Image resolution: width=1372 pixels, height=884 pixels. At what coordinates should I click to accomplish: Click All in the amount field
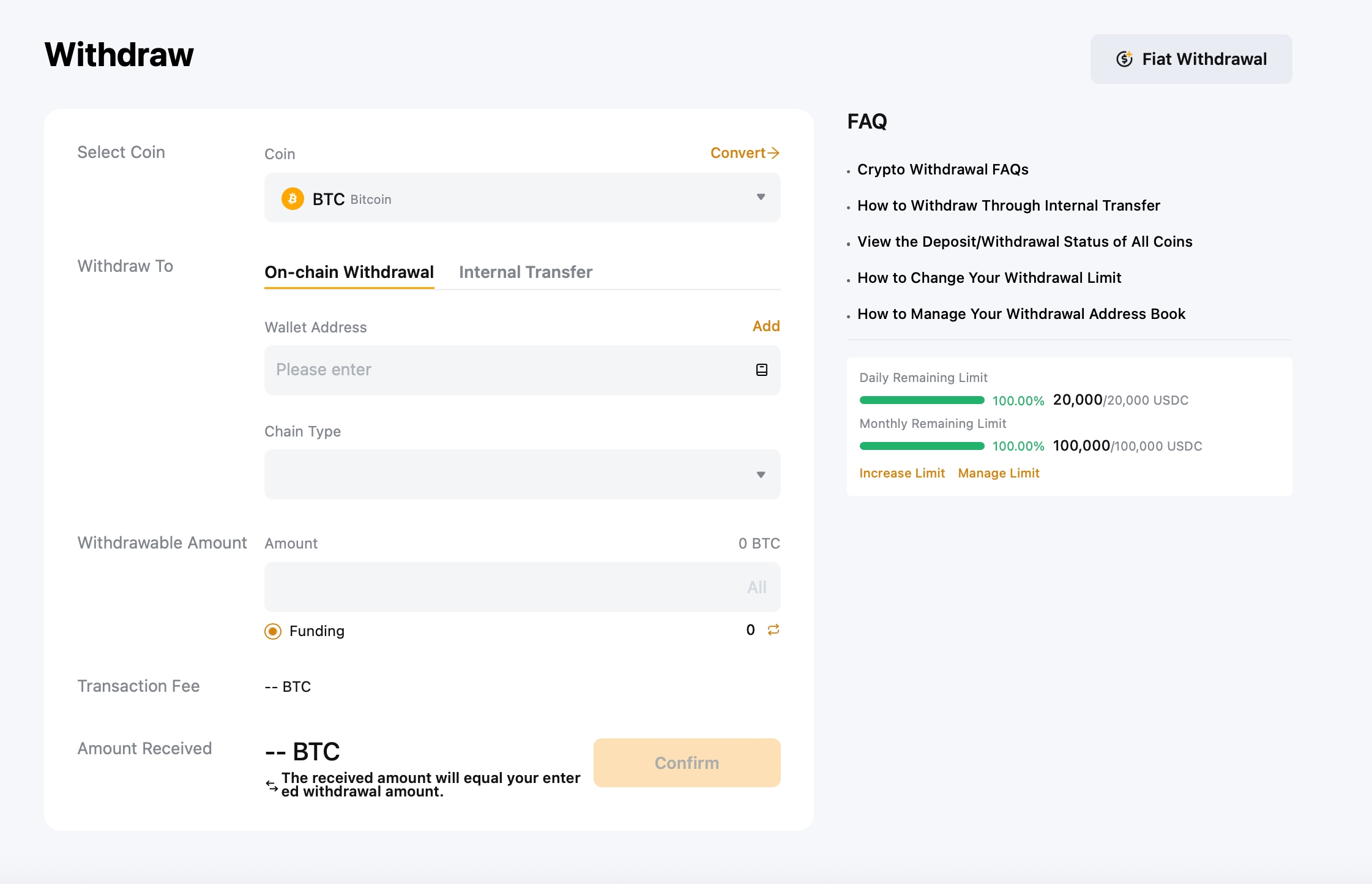[x=756, y=587]
